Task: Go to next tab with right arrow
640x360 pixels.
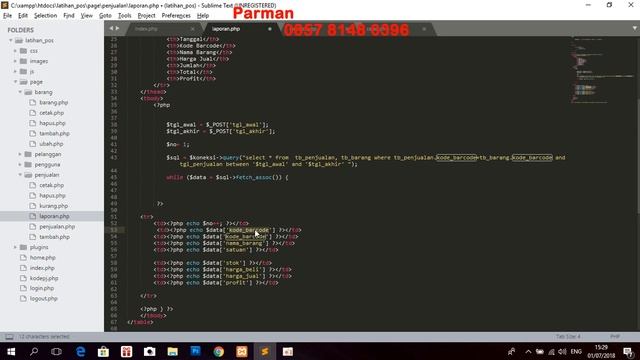Action: pyautogui.click(x=118, y=29)
